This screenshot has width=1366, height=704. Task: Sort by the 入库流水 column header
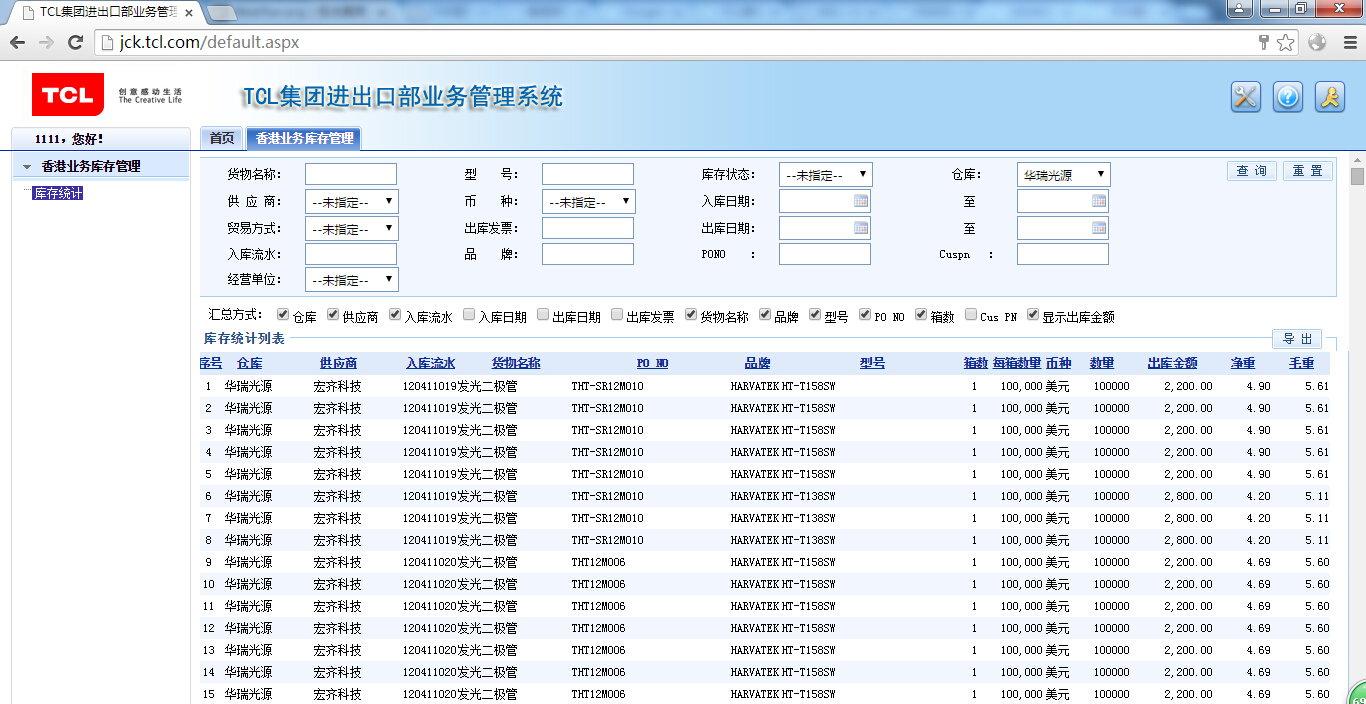[430, 363]
